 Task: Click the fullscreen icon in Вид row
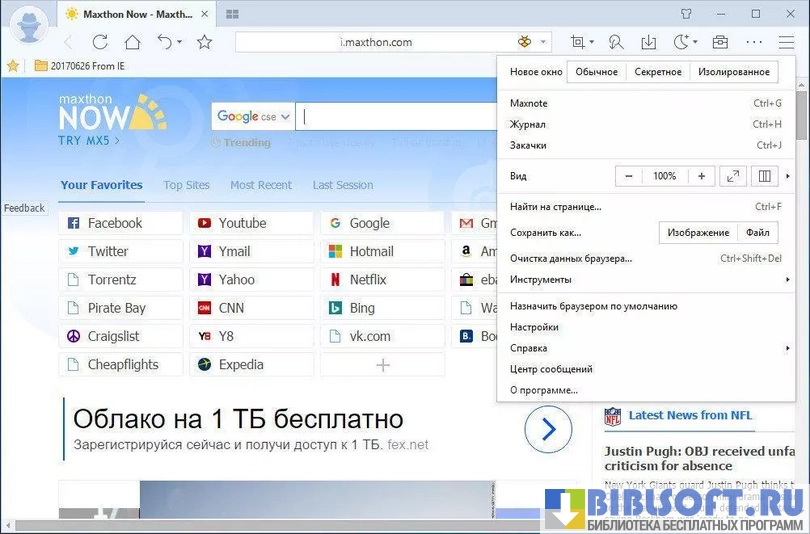pos(734,176)
